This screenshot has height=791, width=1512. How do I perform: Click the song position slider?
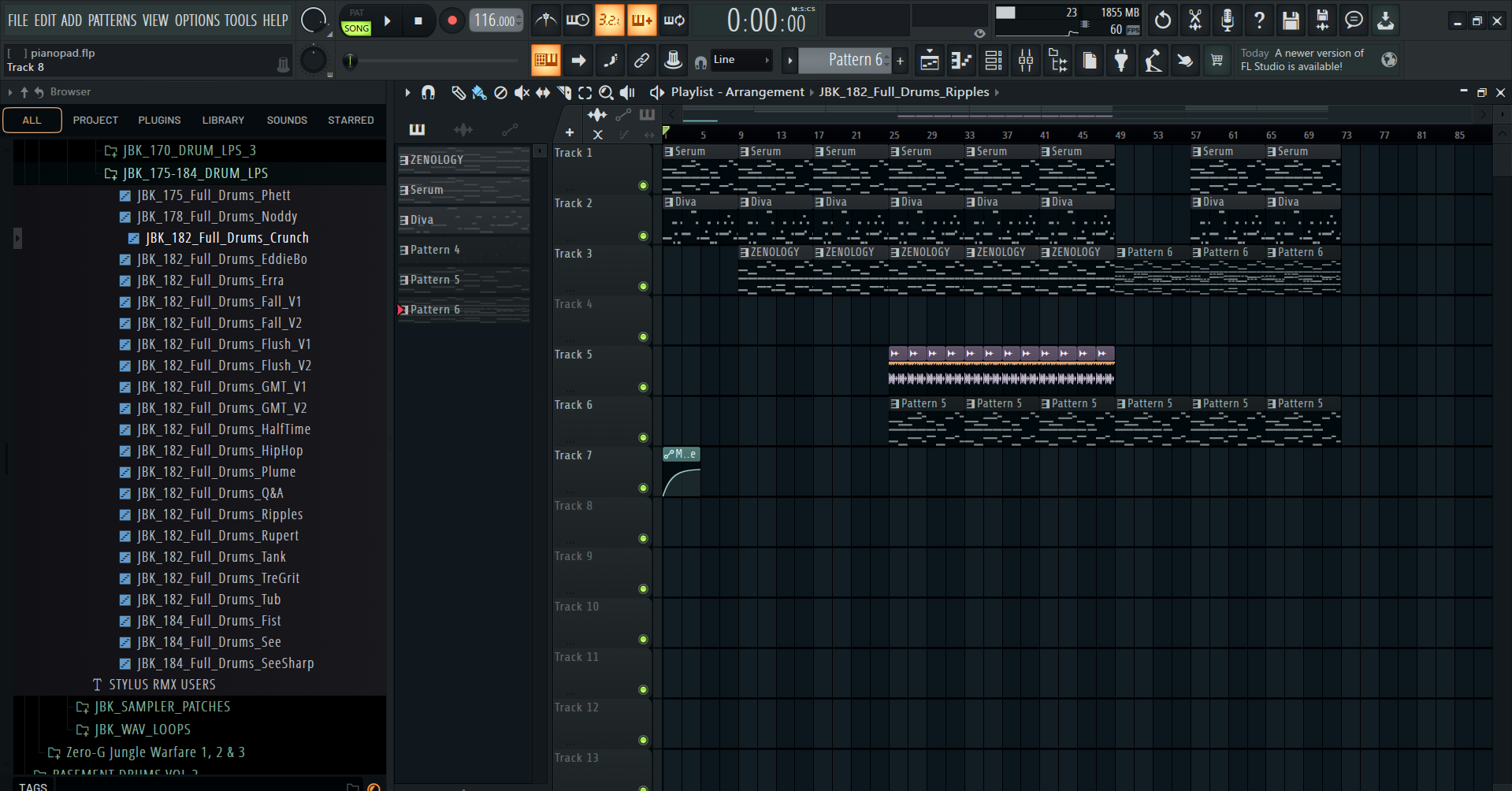click(432, 61)
